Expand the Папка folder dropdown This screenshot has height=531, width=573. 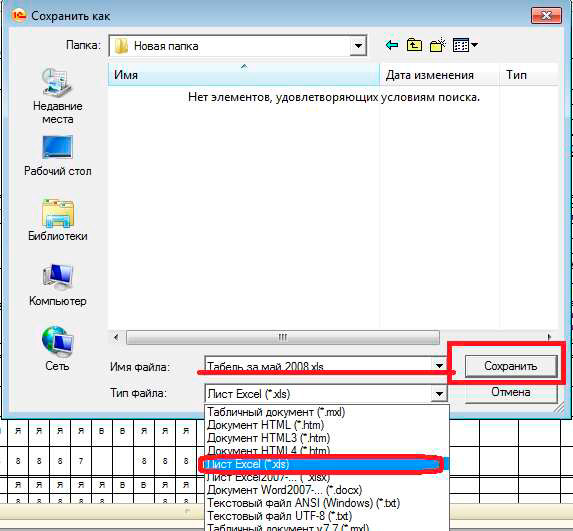(358, 46)
